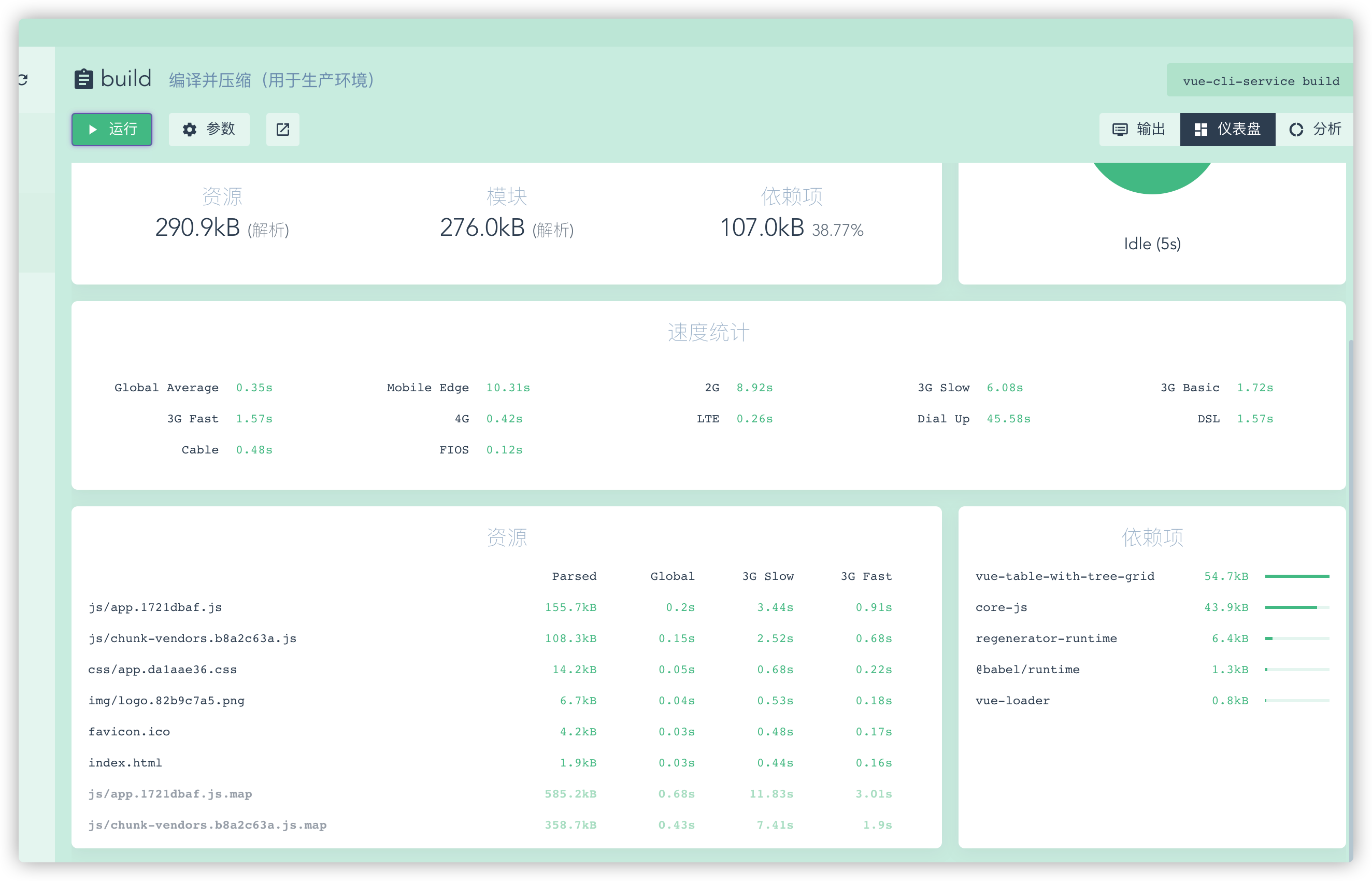The height and width of the screenshot is (881, 1372).
Task: Click the 3G Basic 1.72s value
Action: (1255, 387)
